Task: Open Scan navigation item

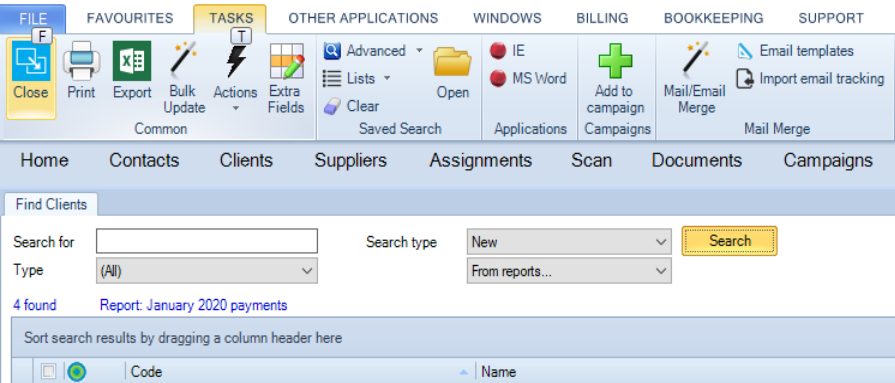Action: pos(591,160)
